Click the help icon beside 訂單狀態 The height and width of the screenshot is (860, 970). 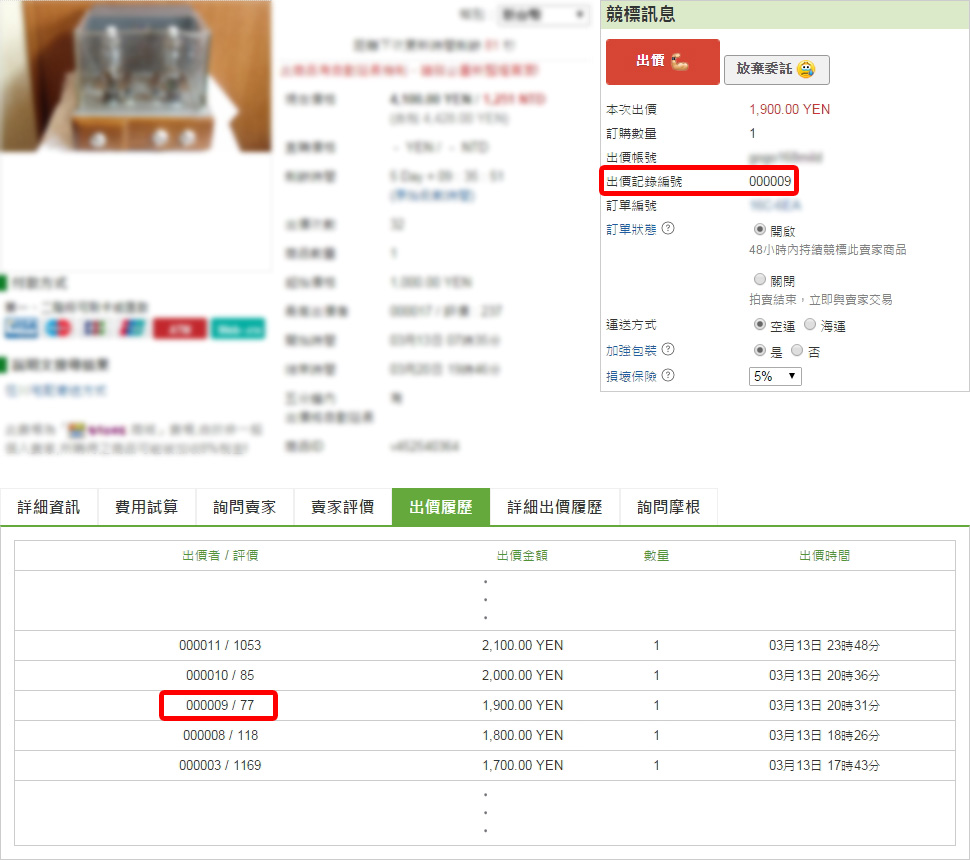668,229
